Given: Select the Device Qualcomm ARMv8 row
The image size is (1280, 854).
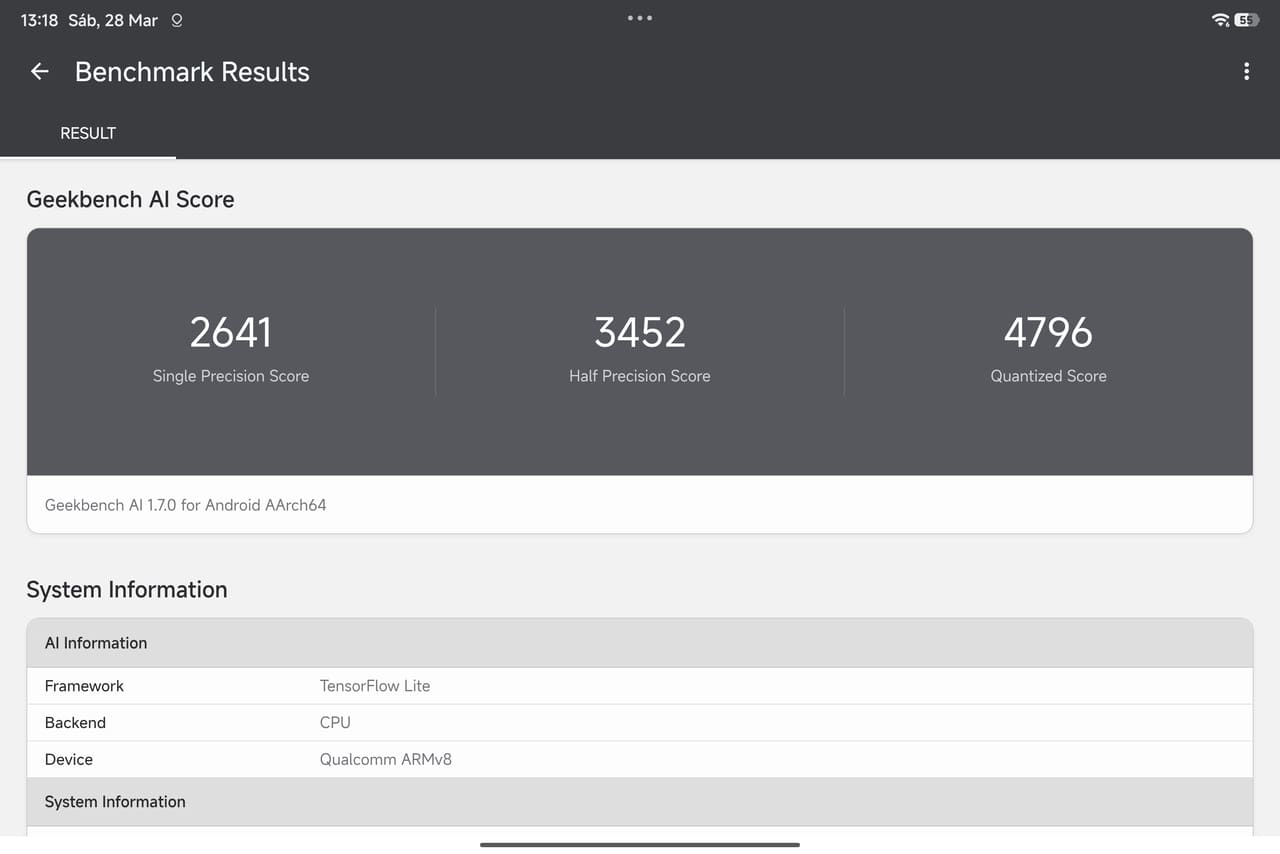Looking at the screenshot, I should pos(640,760).
